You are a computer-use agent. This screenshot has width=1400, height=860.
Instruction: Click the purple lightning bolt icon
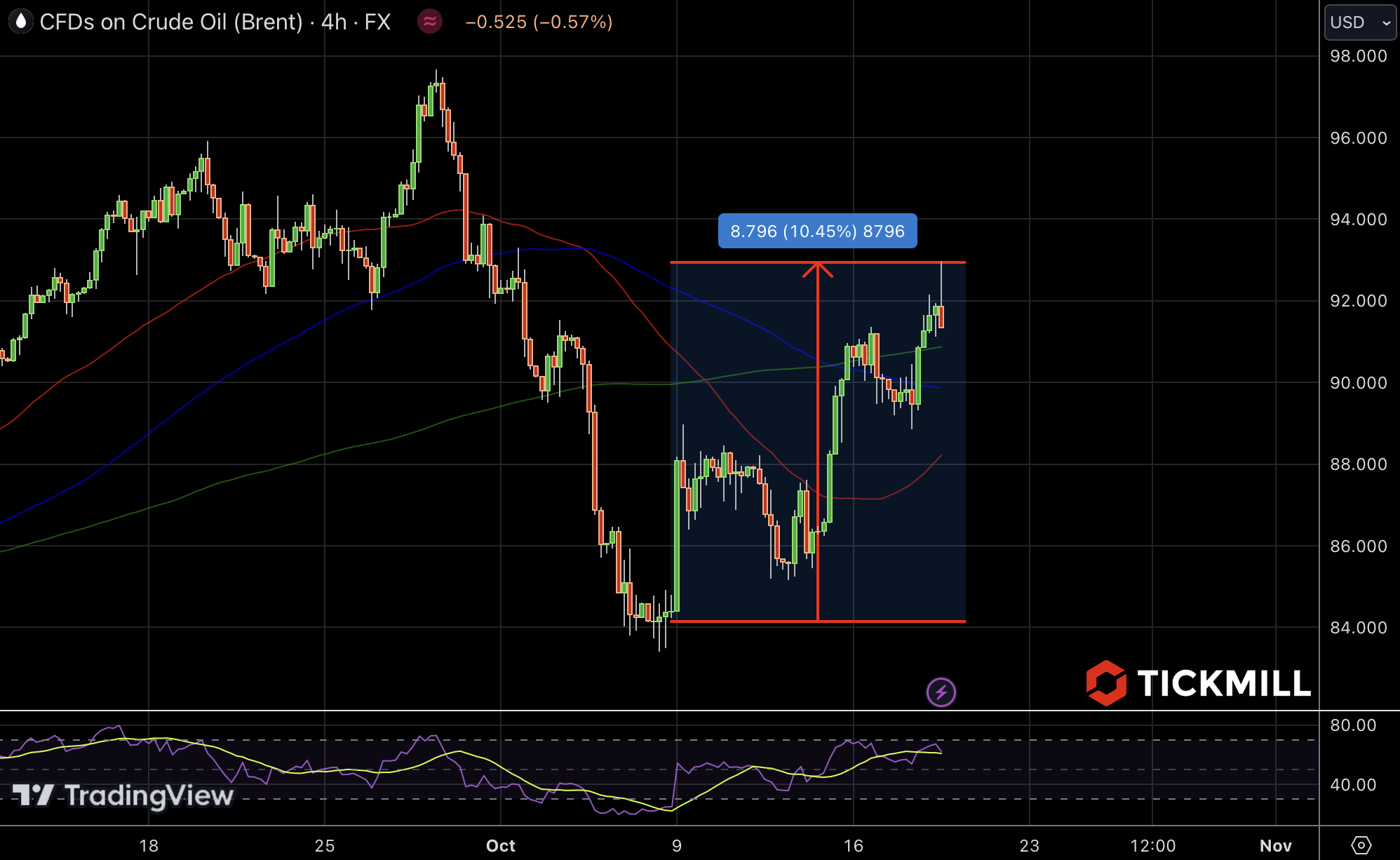941,692
